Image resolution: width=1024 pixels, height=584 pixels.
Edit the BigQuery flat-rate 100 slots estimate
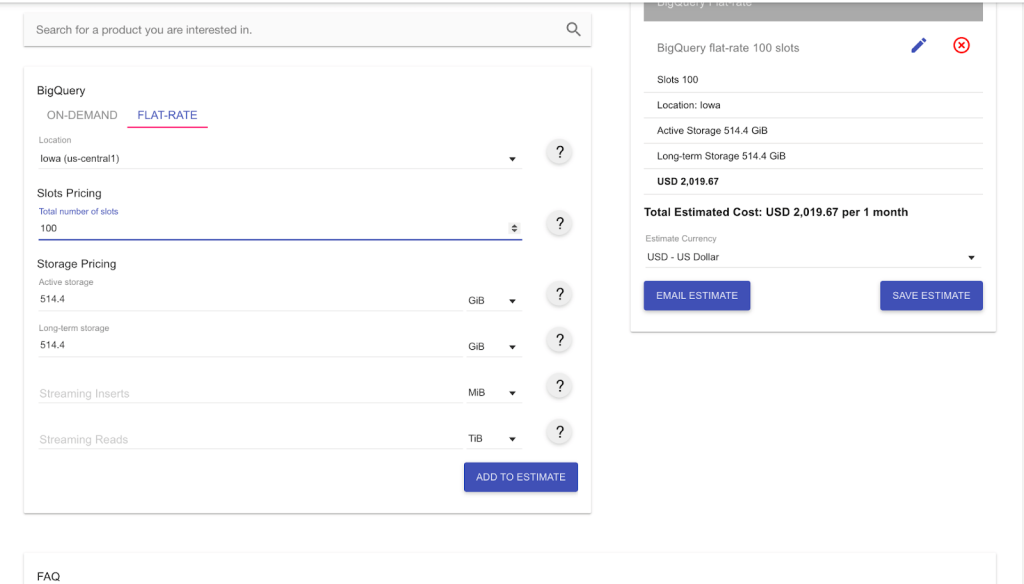pos(918,45)
